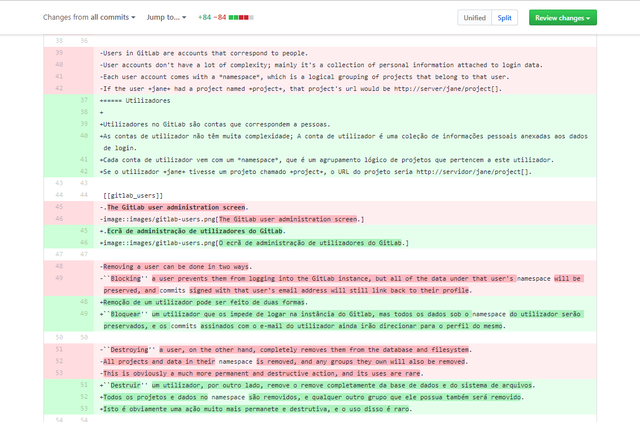Click removed line 'Removing a user can be done'
Viewport: 640px width, 422px height.
tap(176, 267)
